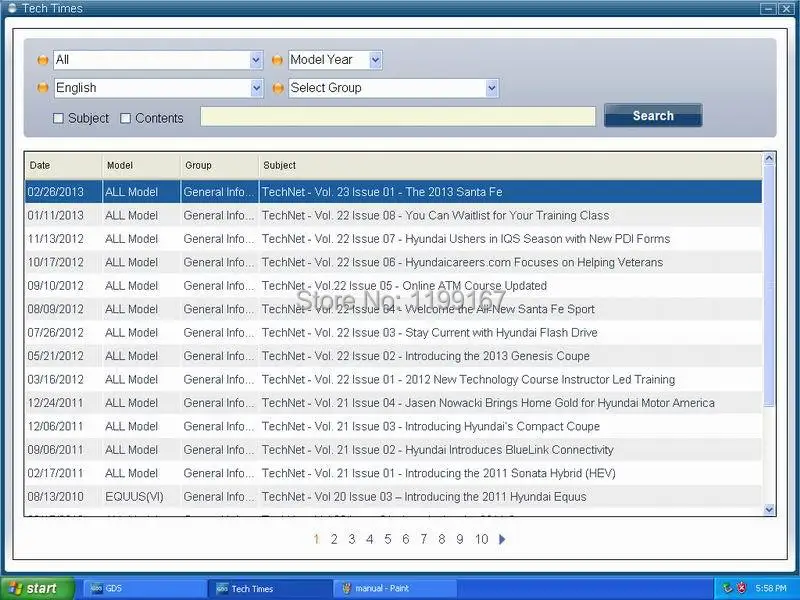800x600 pixels.
Task: Switch to manual - Paint taskbar window
Action: pos(395,588)
